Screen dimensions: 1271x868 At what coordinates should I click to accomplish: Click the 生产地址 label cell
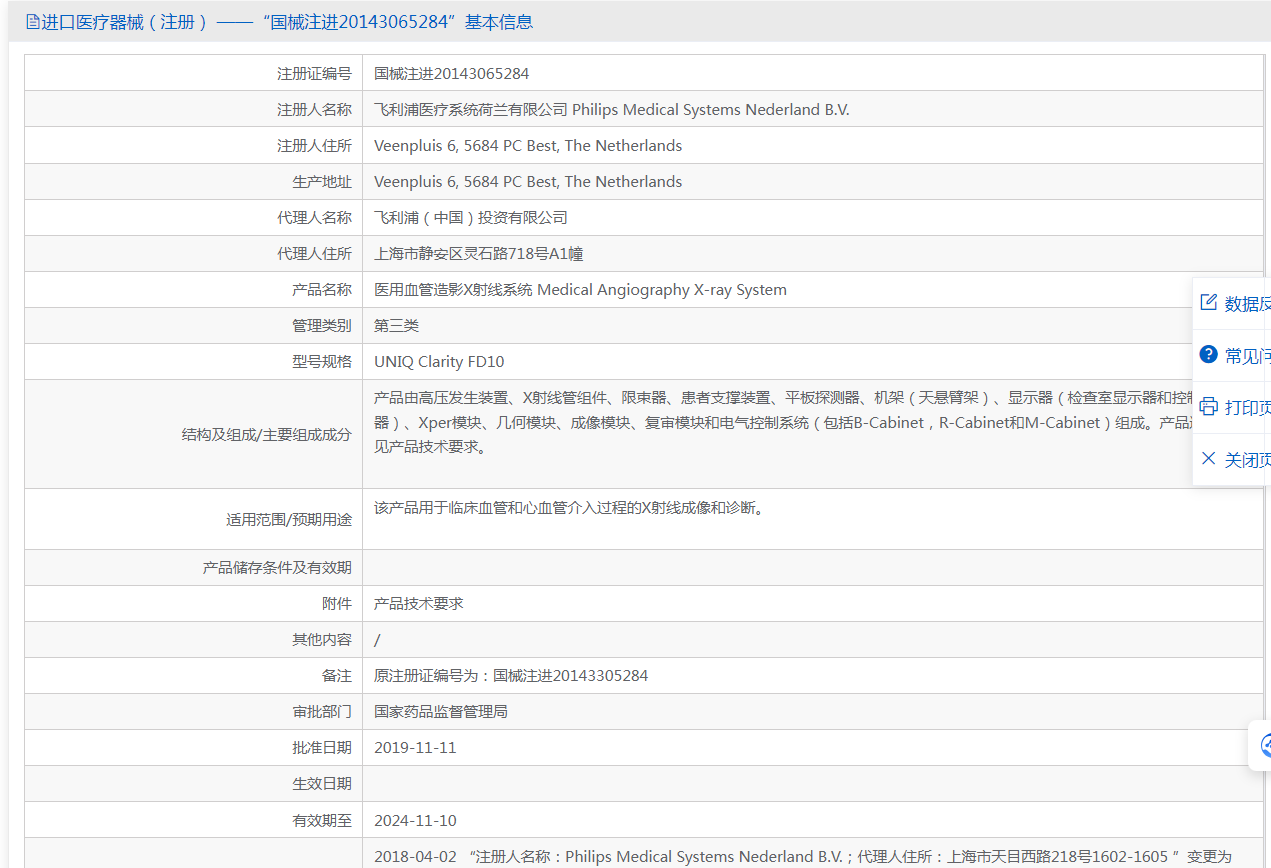click(x=194, y=181)
